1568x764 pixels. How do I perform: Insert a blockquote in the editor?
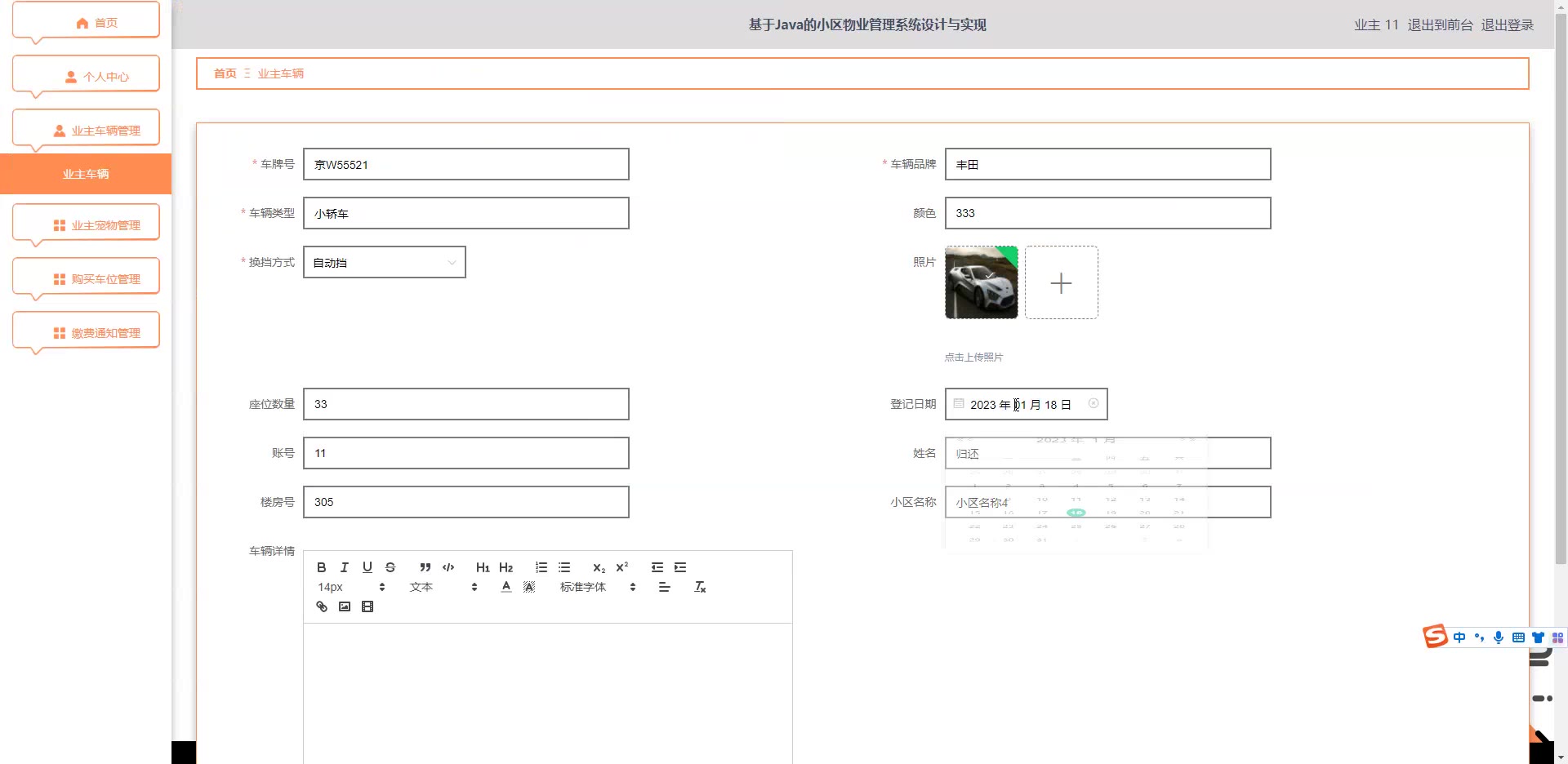425,567
